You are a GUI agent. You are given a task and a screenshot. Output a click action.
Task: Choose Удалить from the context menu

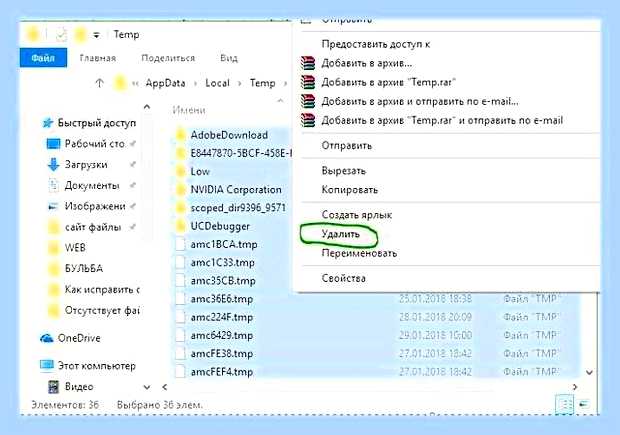click(x=340, y=234)
